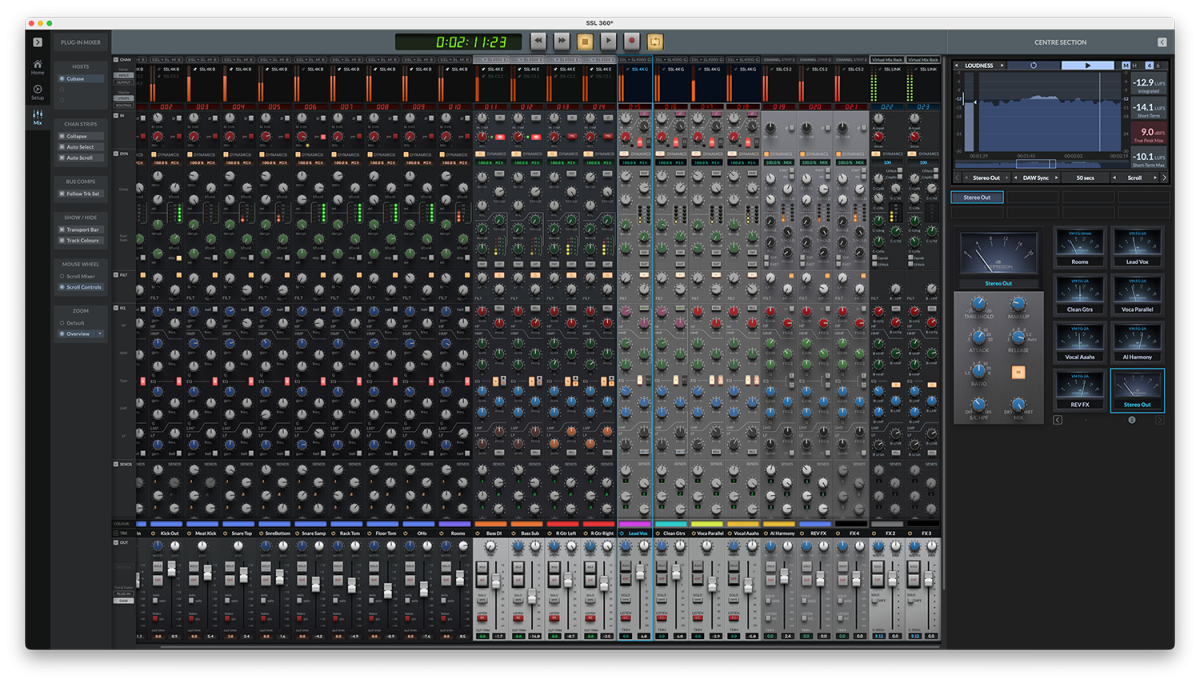Screen dimensions: 1200x683
Task: Click the Loudness panel label
Action: point(980,64)
